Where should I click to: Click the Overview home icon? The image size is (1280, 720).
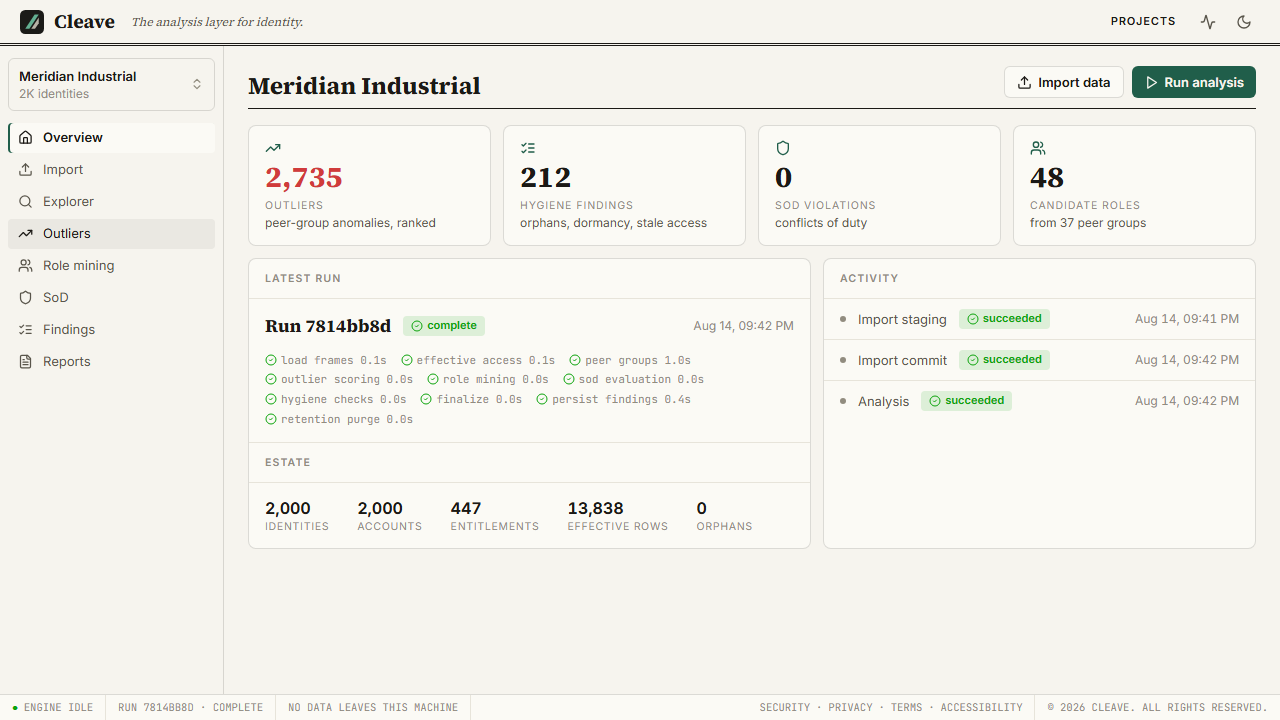point(26,138)
